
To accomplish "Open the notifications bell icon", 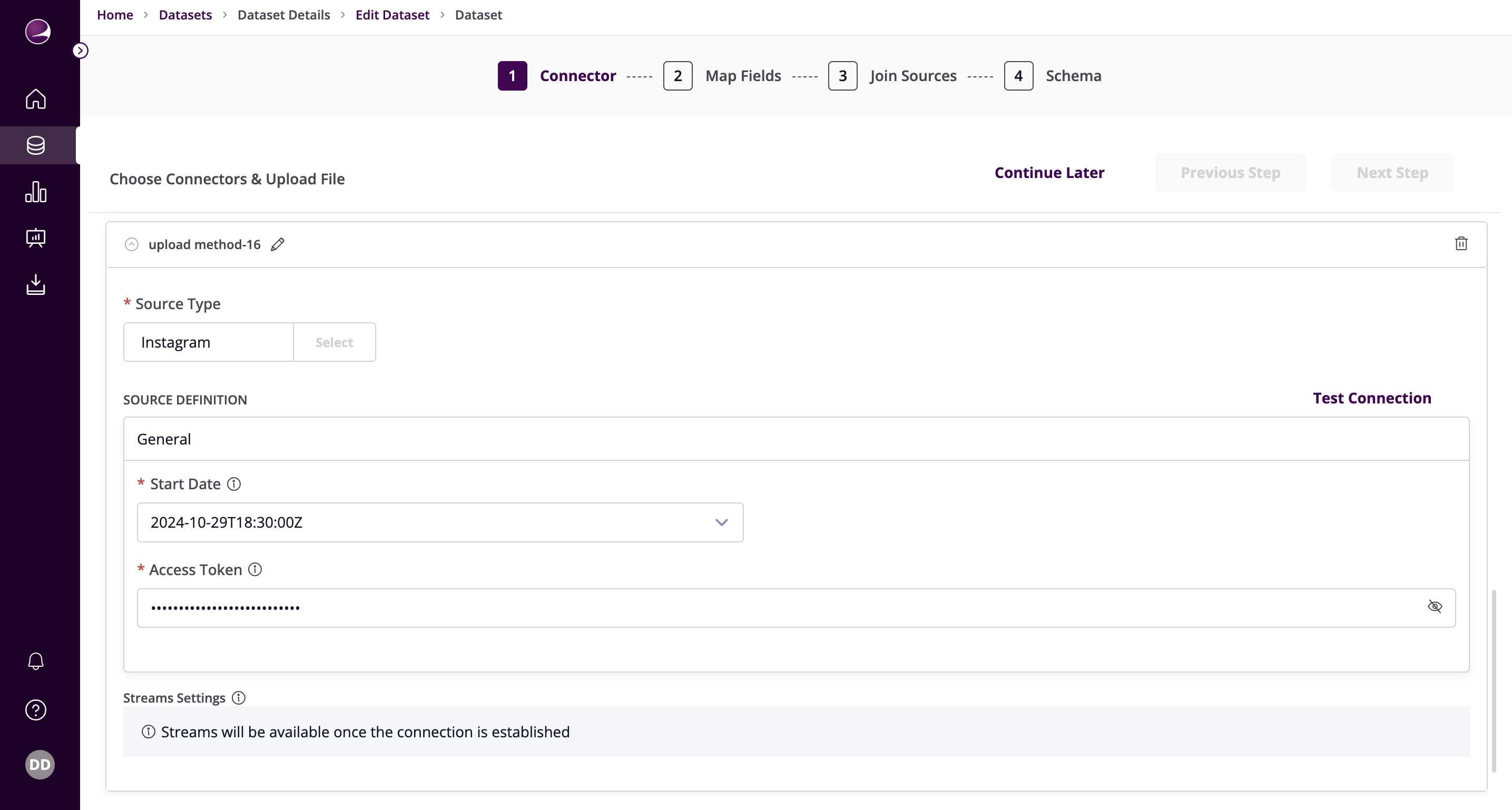I will coord(36,661).
